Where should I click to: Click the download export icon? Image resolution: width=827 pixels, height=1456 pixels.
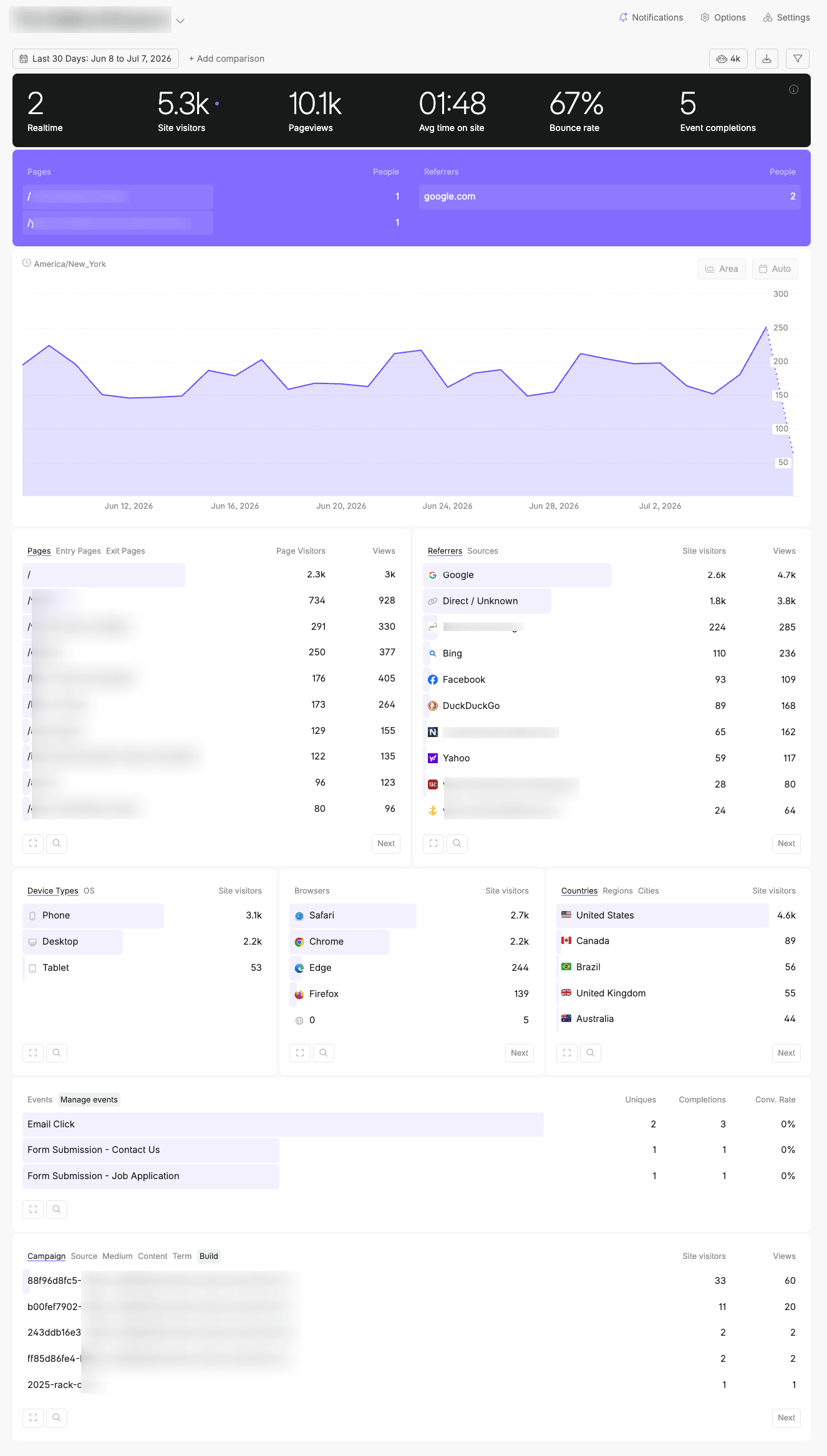point(767,59)
